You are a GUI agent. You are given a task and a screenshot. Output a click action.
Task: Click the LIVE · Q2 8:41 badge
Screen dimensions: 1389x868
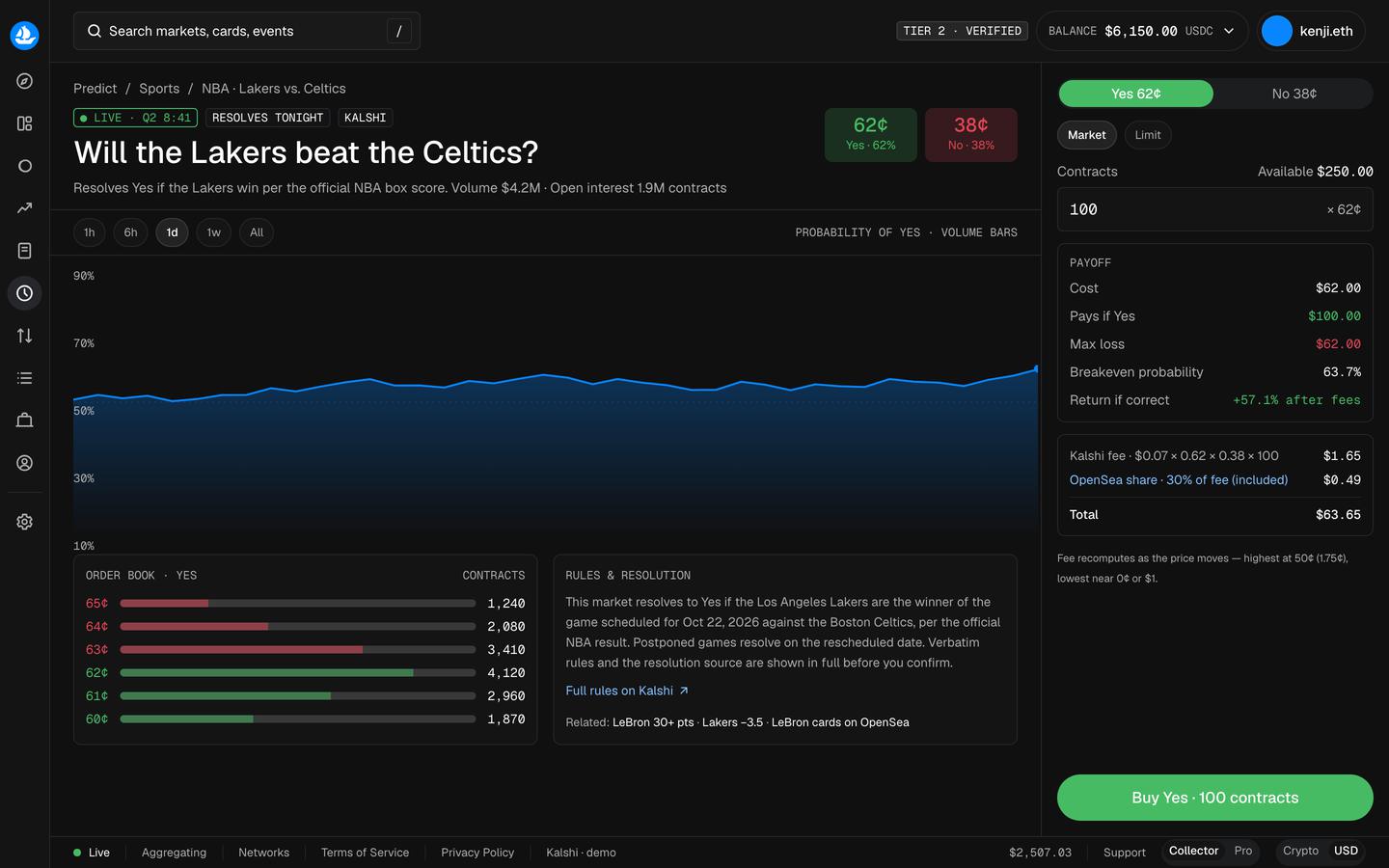click(x=136, y=118)
